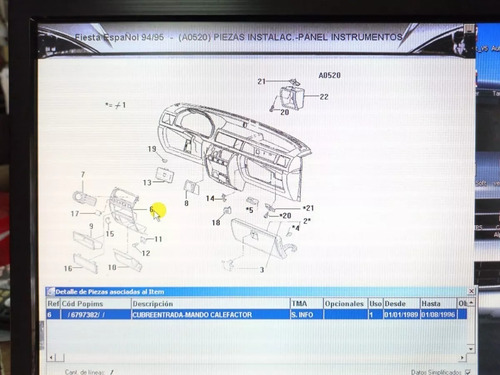The height and width of the screenshot is (375, 500).
Task: Select callout 3 under the glovebox
Action: (x=262, y=270)
